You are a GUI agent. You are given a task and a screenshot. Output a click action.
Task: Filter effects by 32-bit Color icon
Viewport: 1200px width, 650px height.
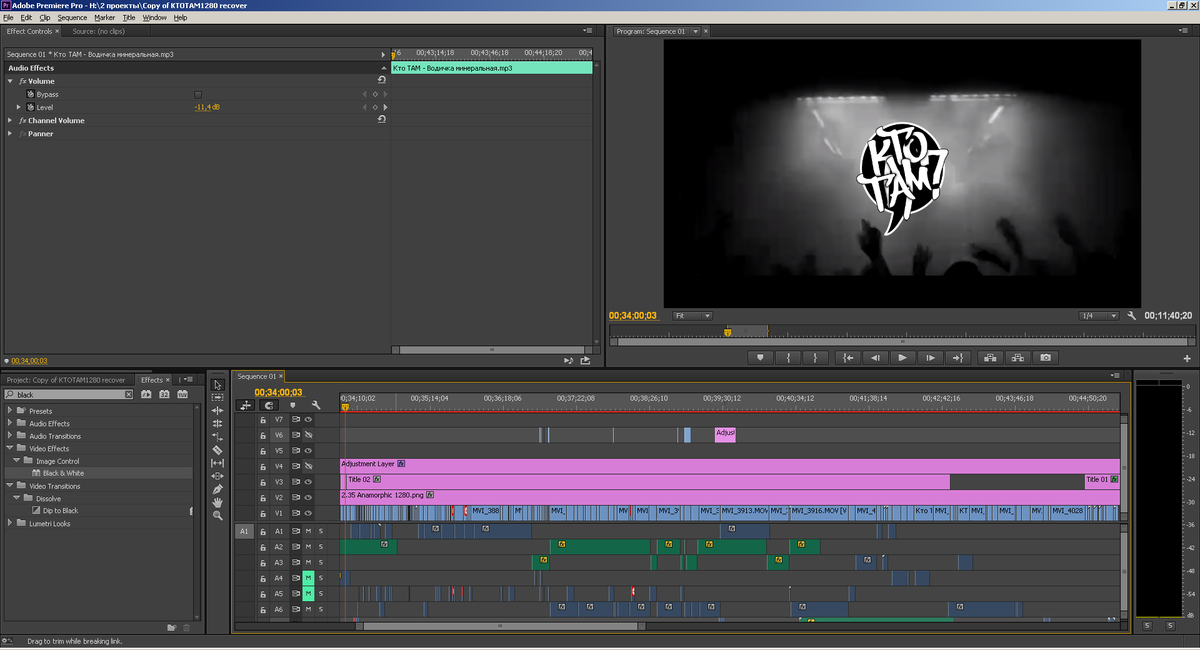point(165,395)
